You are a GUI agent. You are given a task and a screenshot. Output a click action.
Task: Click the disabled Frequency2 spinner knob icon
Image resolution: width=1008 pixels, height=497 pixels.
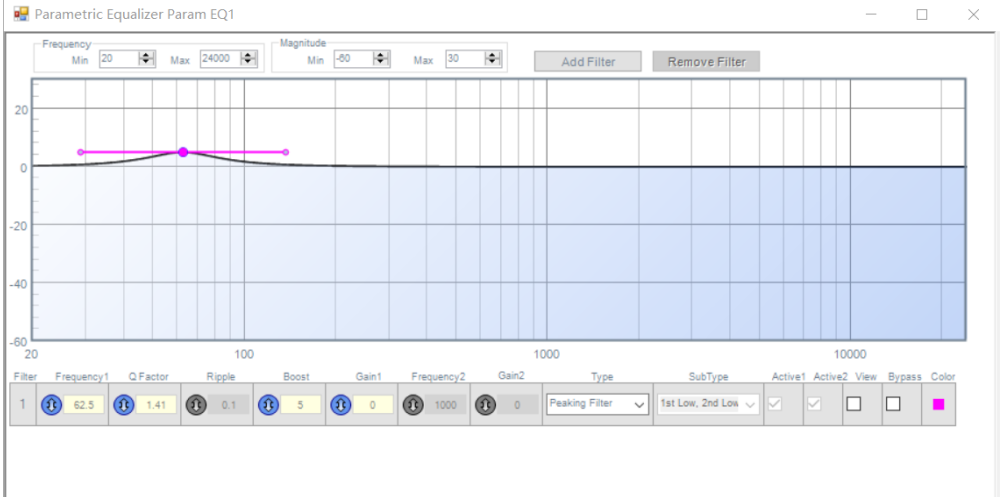coord(413,405)
